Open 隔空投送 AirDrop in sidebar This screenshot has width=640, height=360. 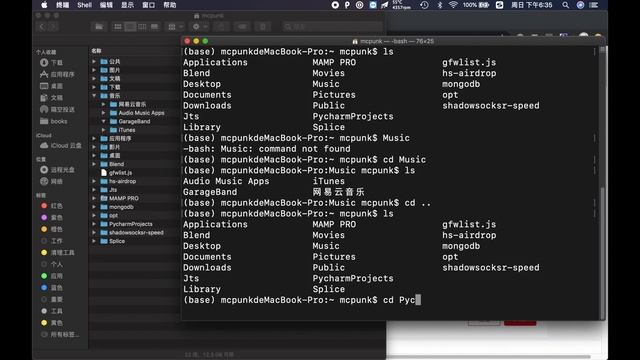57,109
